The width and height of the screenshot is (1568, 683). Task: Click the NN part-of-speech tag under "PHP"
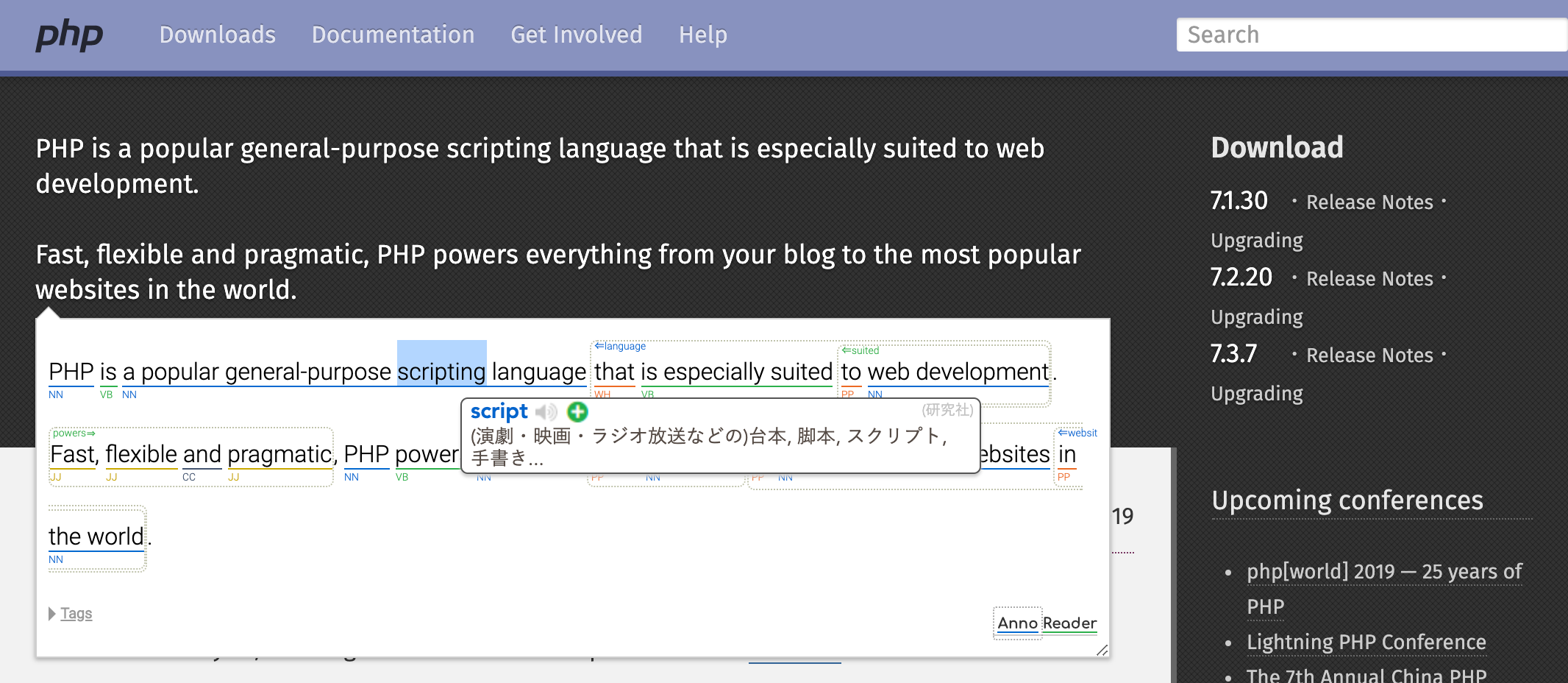click(55, 394)
